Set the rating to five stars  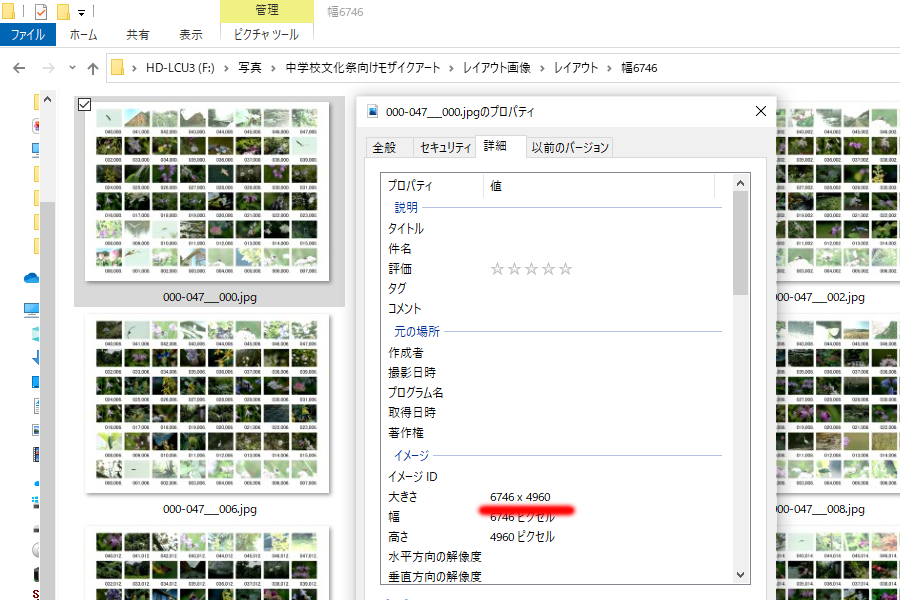coord(565,269)
